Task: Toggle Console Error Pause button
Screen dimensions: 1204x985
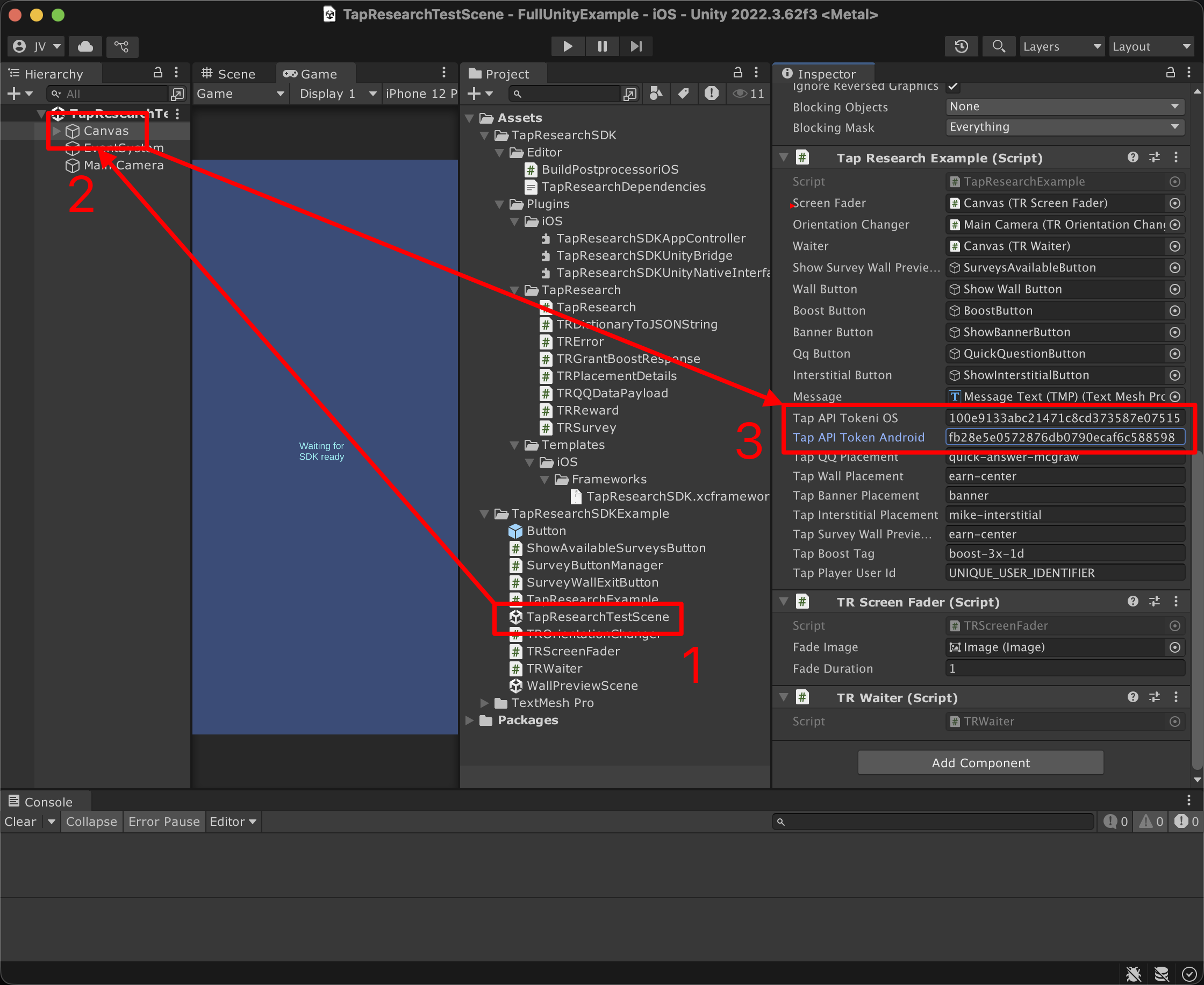Action: tap(164, 822)
